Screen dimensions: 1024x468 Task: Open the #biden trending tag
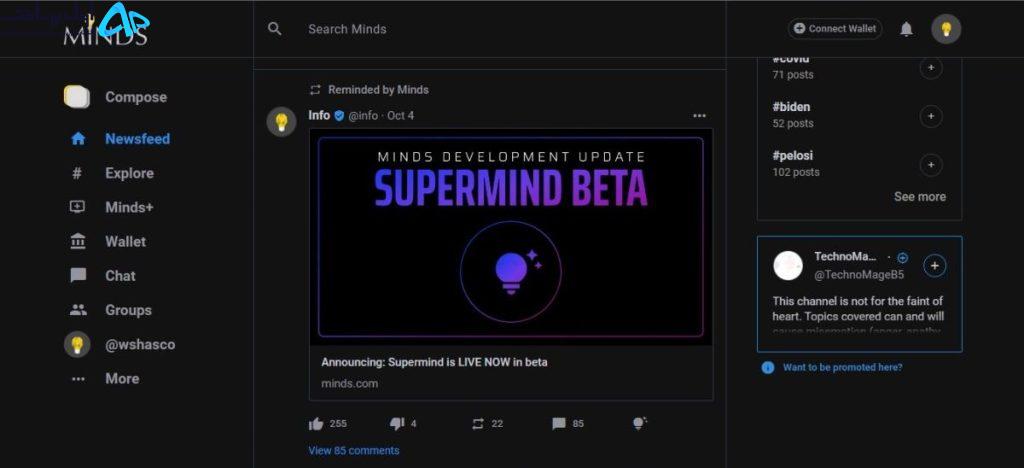(791, 106)
